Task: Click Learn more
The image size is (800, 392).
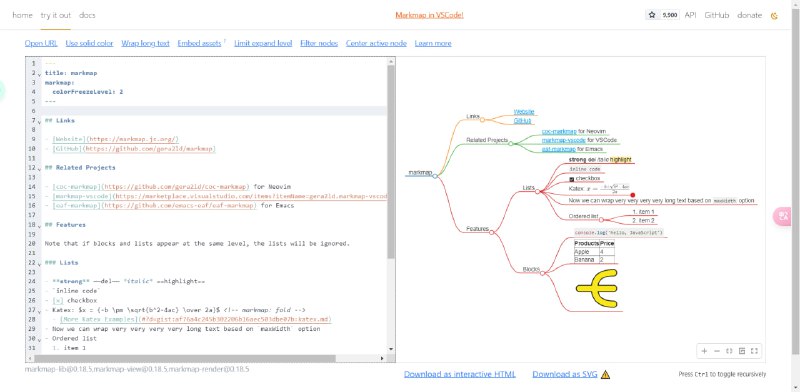Action: [433, 43]
